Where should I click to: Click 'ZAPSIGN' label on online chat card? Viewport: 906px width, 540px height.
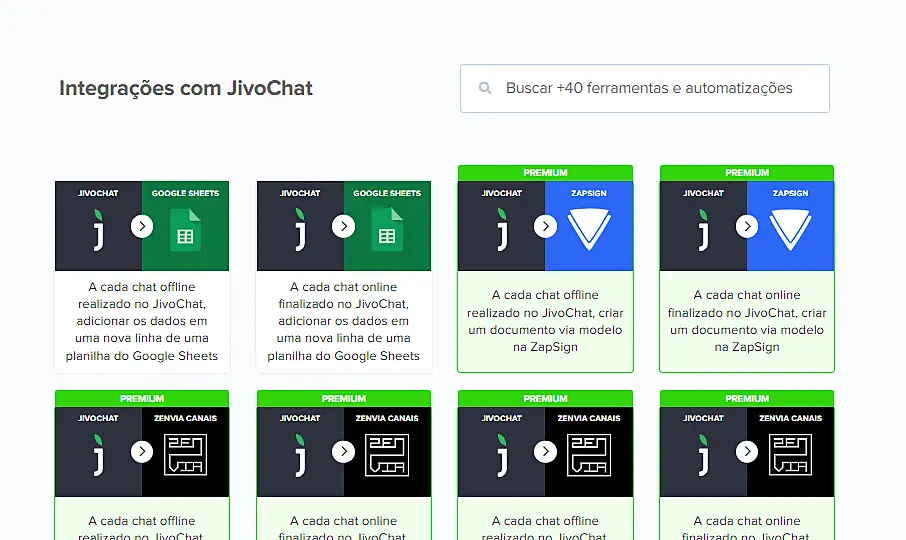(x=790, y=193)
